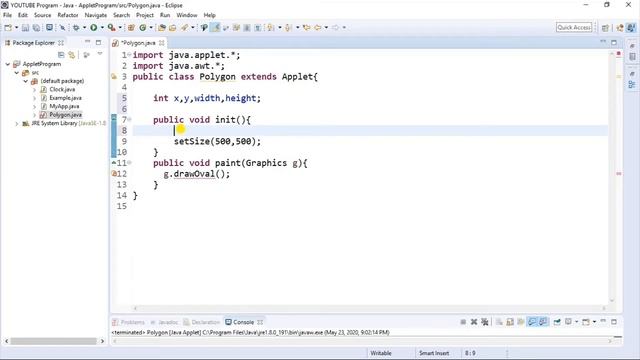
Task: Toggle Show Console on standard output
Action: 531,322
